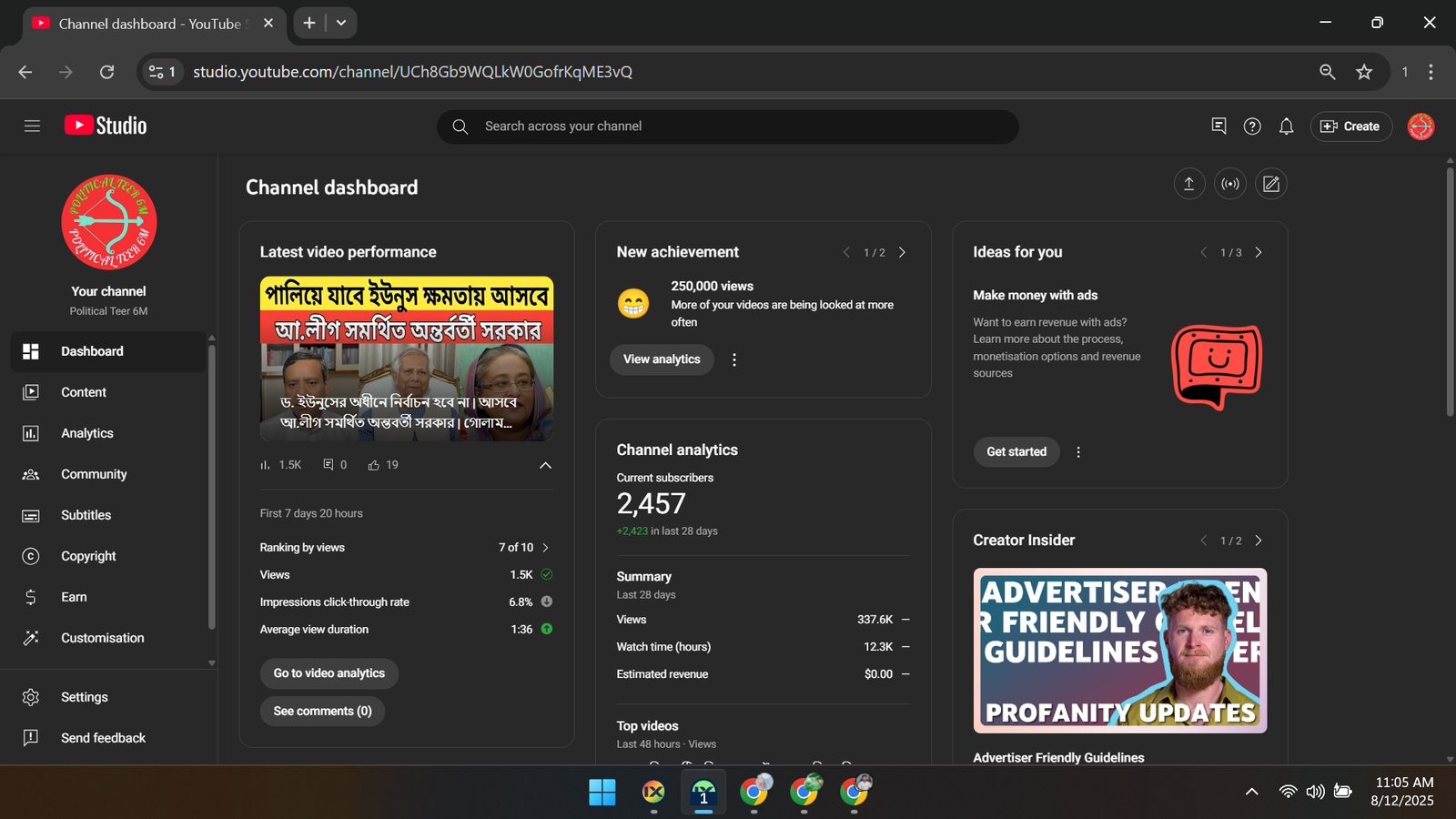Viewport: 1456px width, 819px height.
Task: Click the search magnifier icon in Studio
Action: click(x=460, y=126)
